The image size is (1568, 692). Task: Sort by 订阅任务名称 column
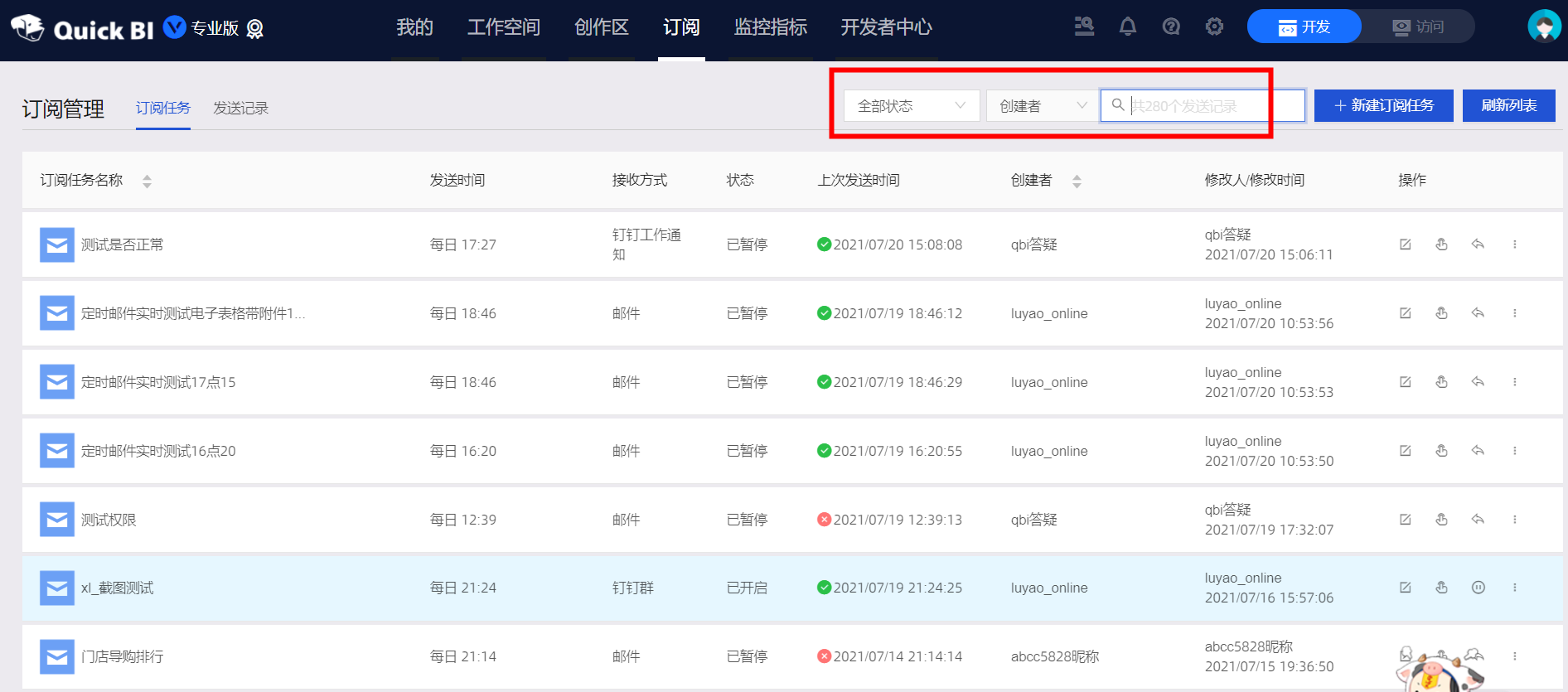[147, 181]
